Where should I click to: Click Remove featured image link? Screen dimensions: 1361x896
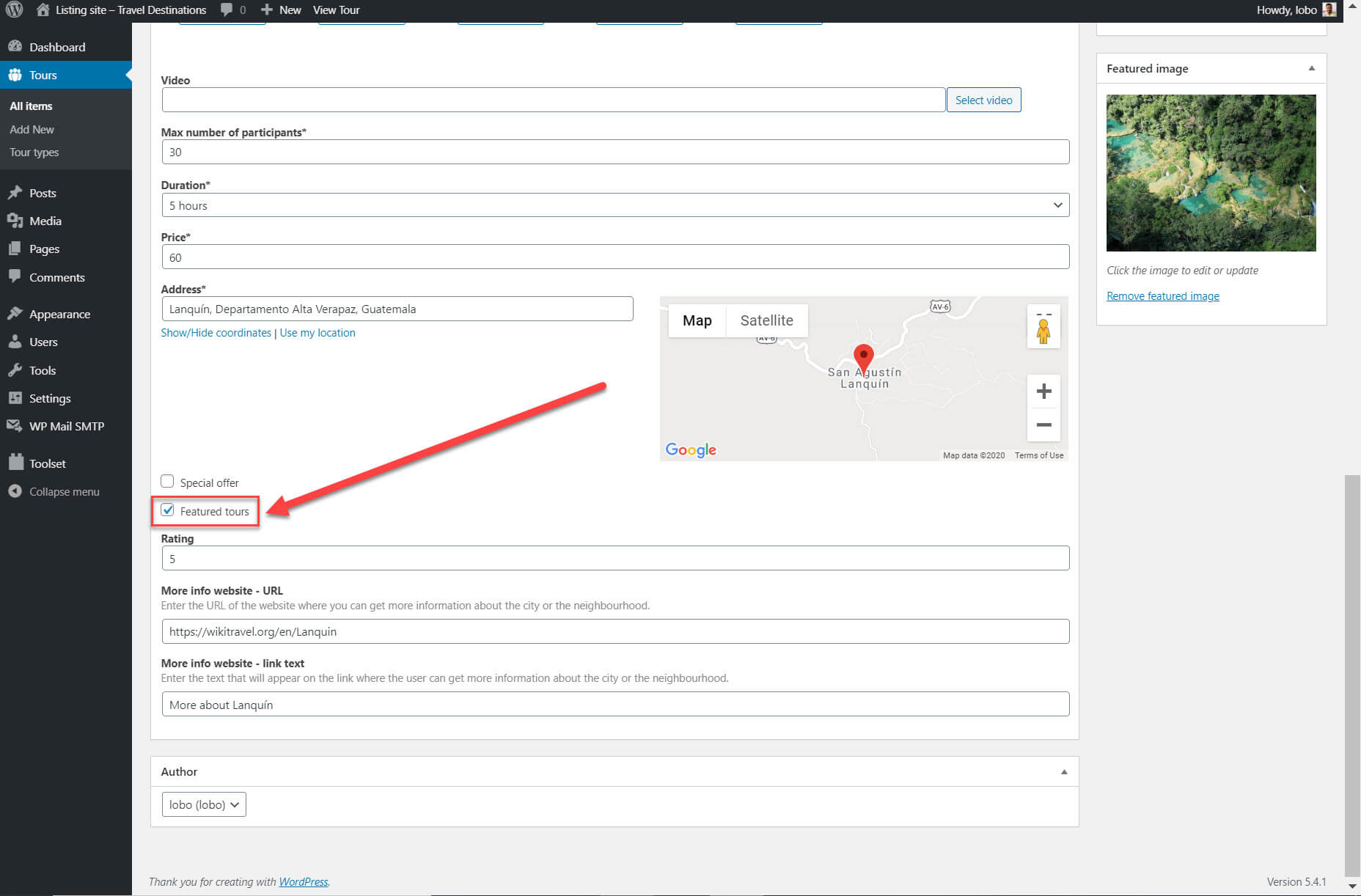click(1162, 295)
